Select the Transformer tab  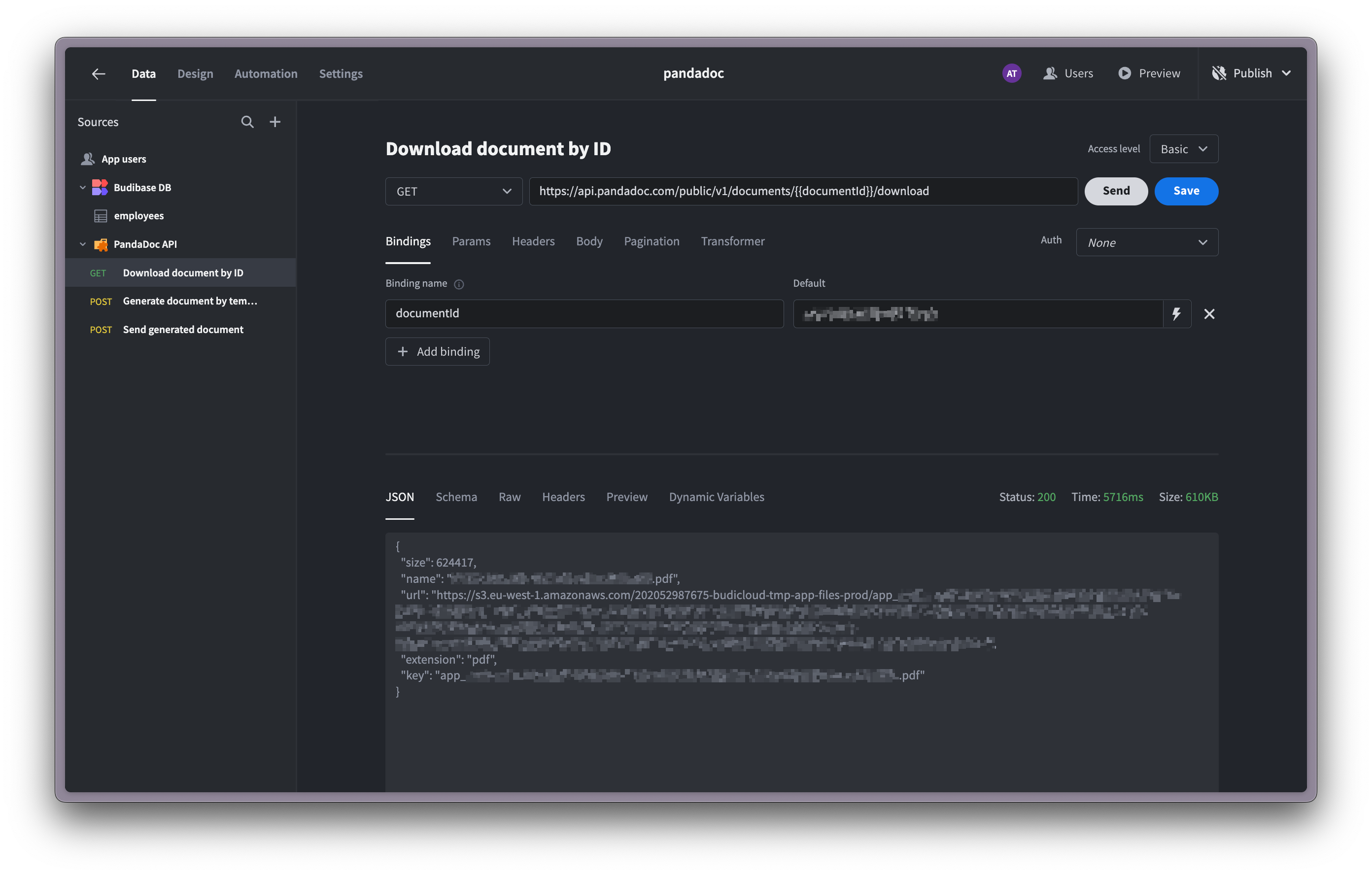[x=733, y=241]
